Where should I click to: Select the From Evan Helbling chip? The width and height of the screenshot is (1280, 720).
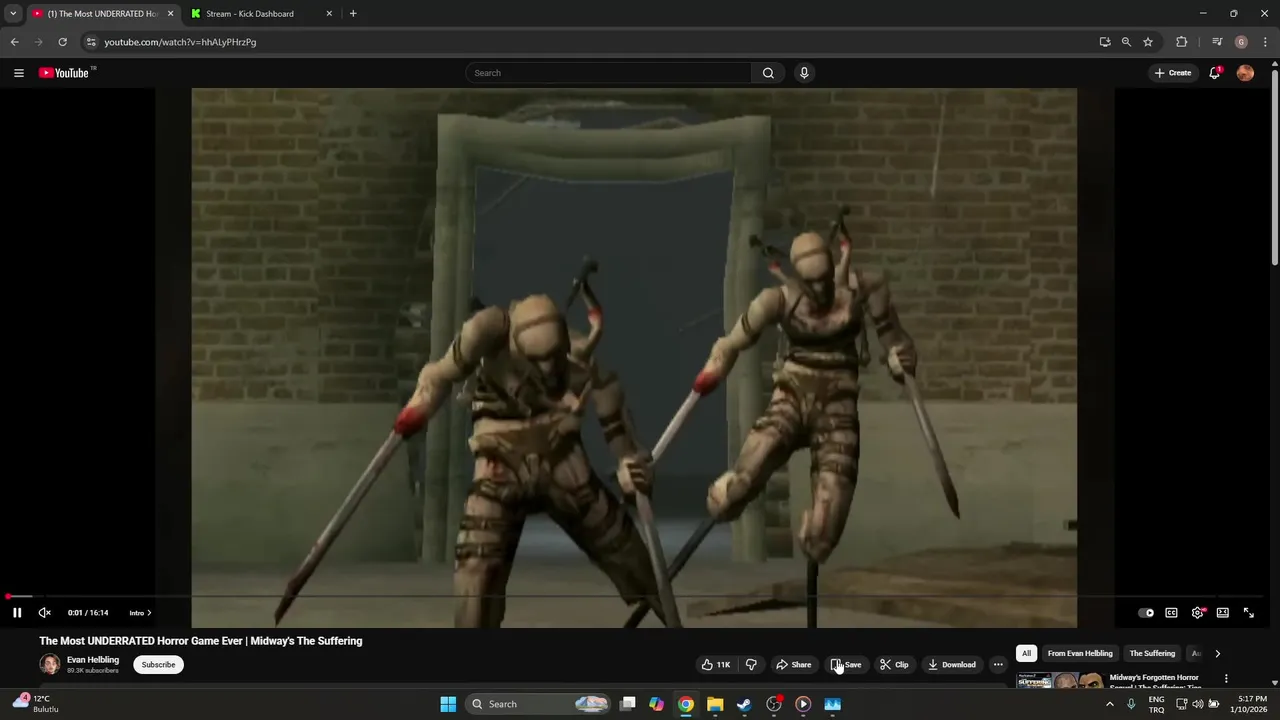click(1080, 653)
